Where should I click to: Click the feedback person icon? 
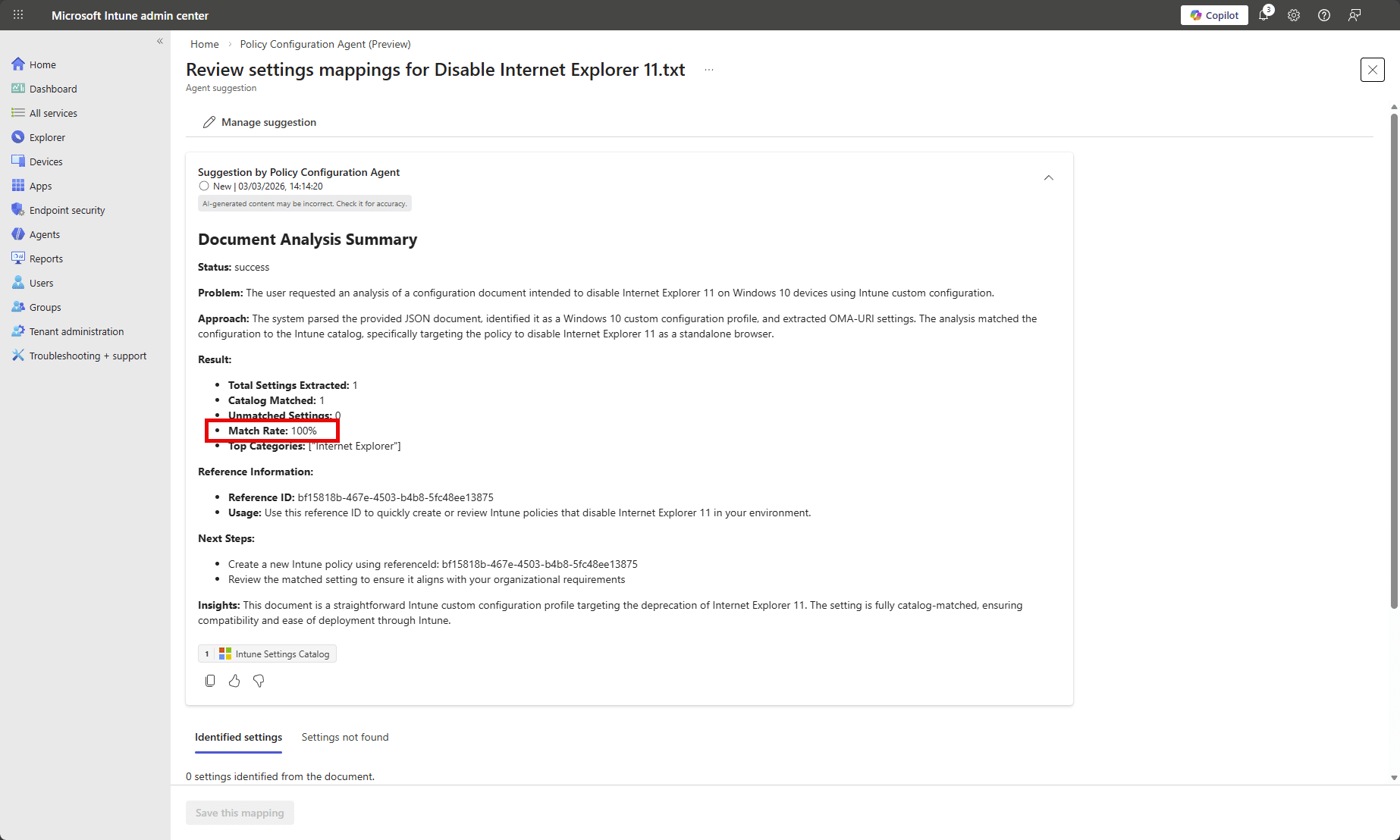pyautogui.click(x=1354, y=15)
